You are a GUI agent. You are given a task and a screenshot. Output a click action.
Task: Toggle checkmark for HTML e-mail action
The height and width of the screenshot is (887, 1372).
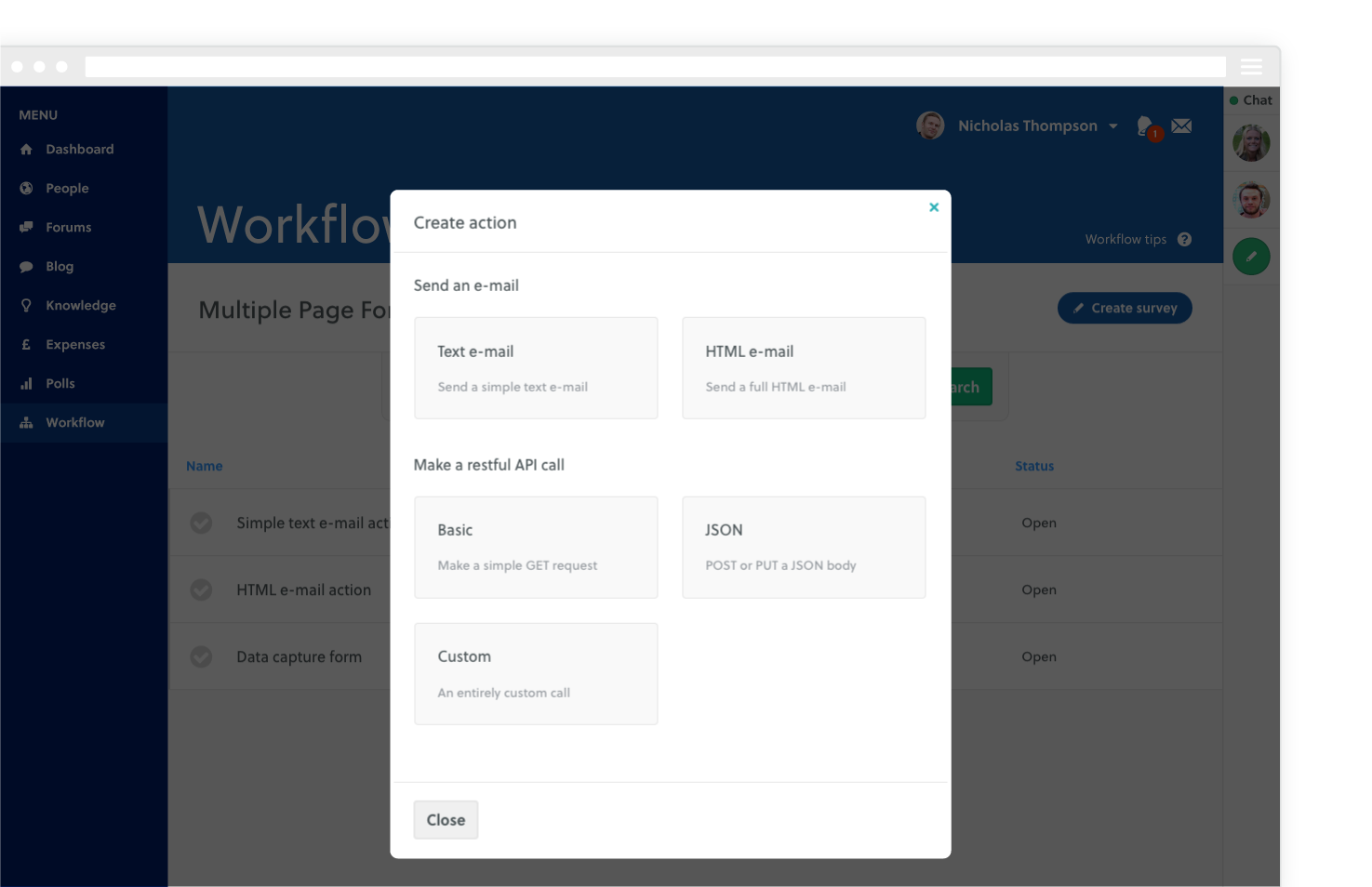[x=201, y=589]
